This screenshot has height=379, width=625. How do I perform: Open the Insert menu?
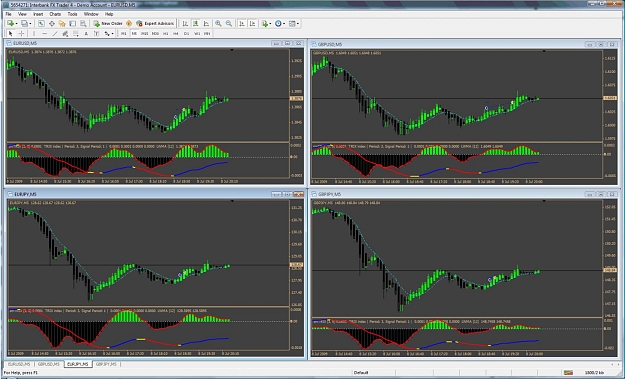[38, 14]
